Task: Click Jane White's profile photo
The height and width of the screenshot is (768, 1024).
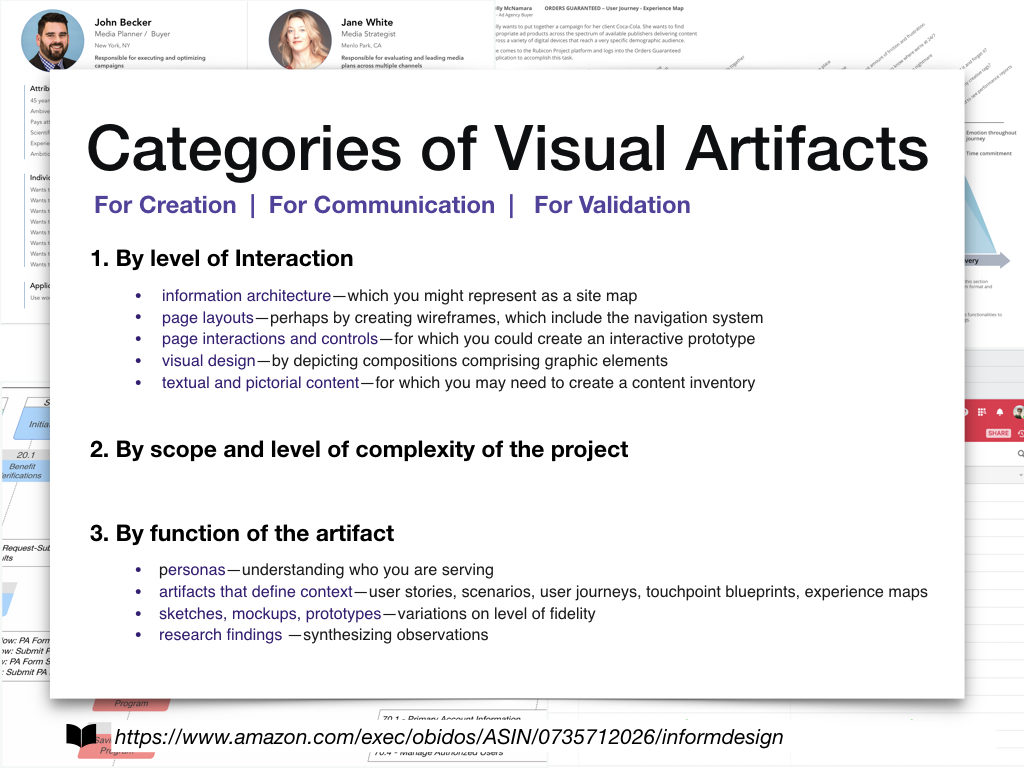Action: 299,40
